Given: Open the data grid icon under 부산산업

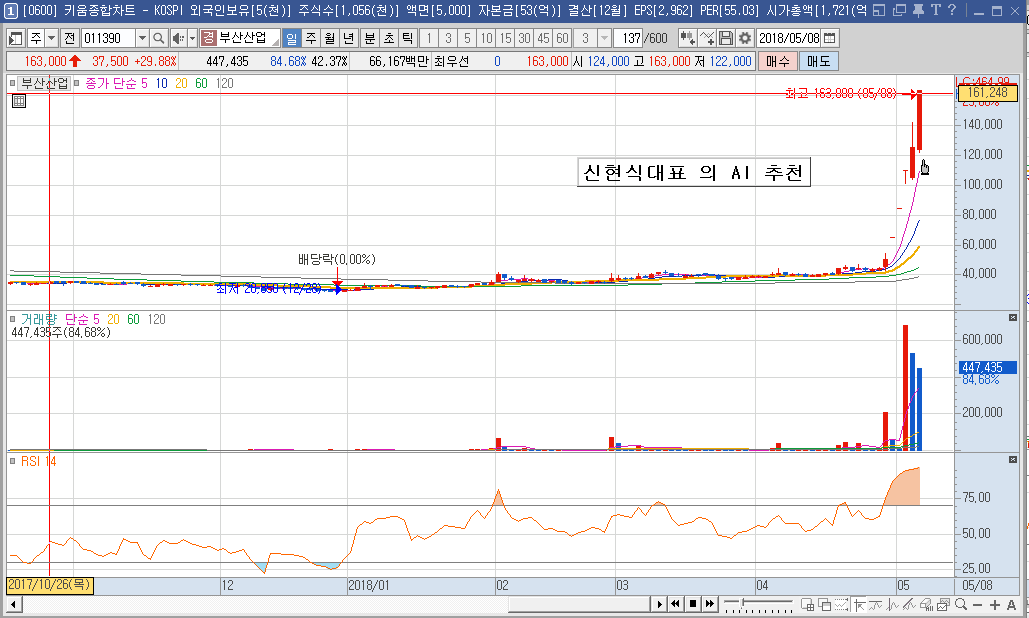Looking at the screenshot, I should point(19,100).
